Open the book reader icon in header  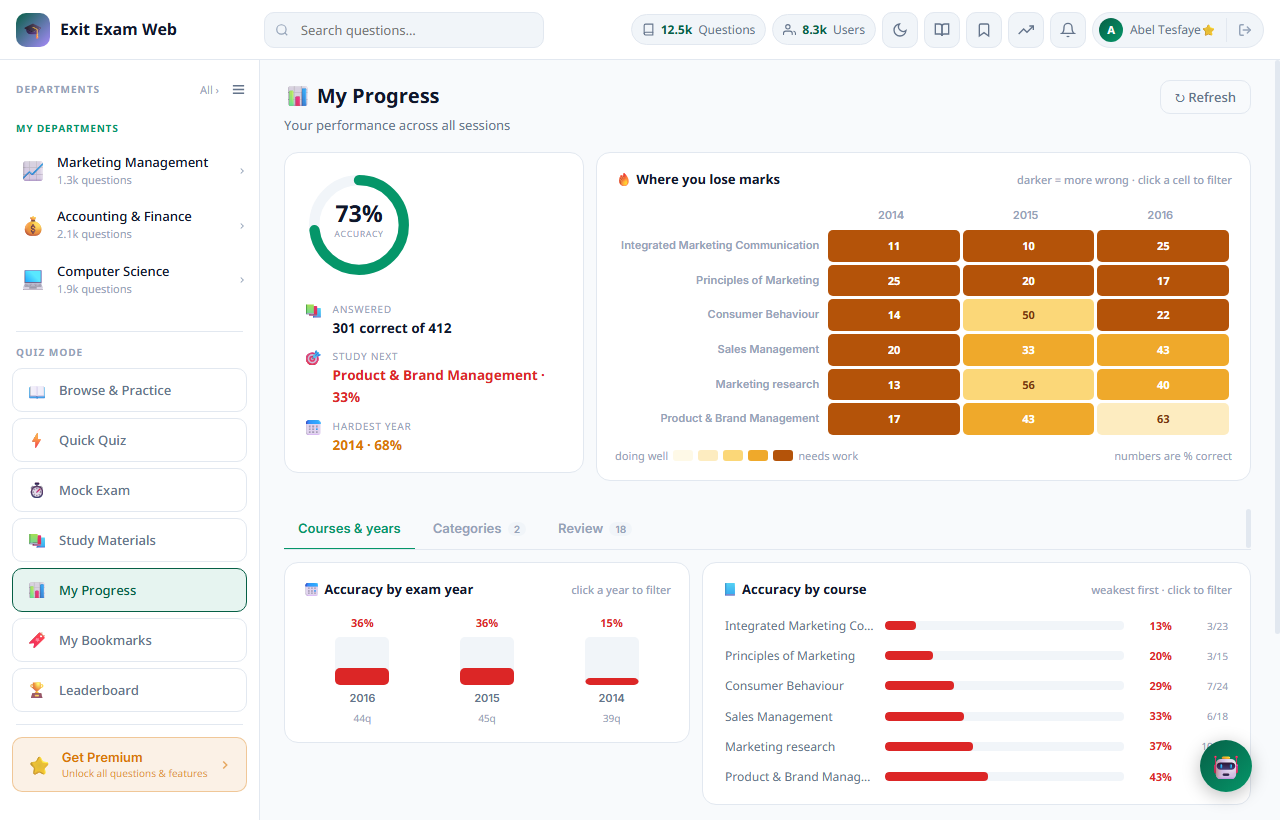(x=942, y=30)
